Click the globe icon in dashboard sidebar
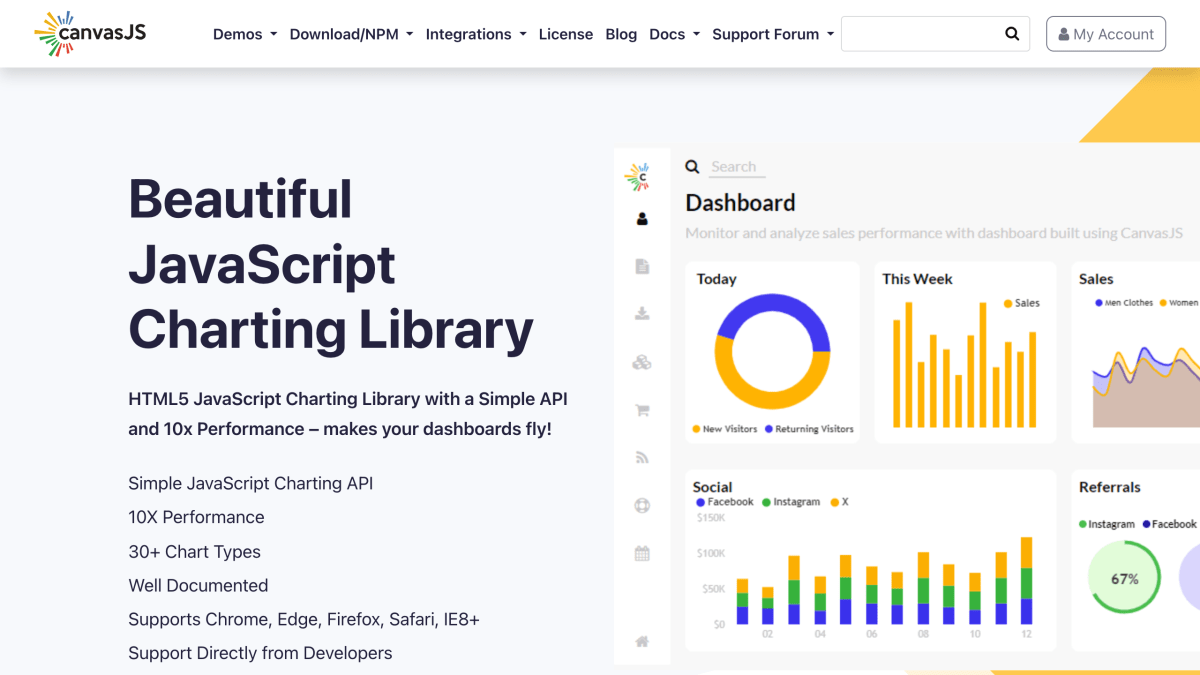Viewport: 1200px width, 675px height. tap(642, 506)
